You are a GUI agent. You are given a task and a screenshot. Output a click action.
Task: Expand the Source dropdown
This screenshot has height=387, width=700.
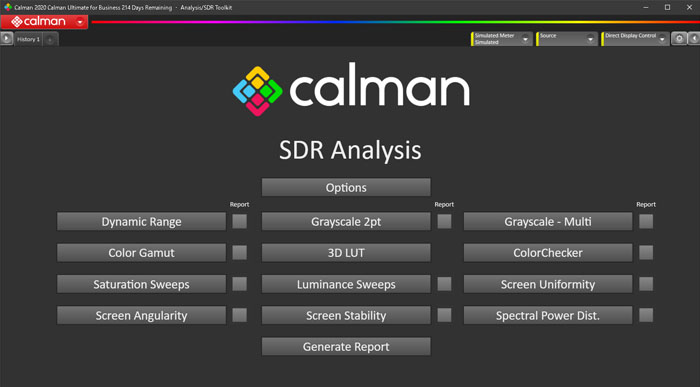coord(590,39)
